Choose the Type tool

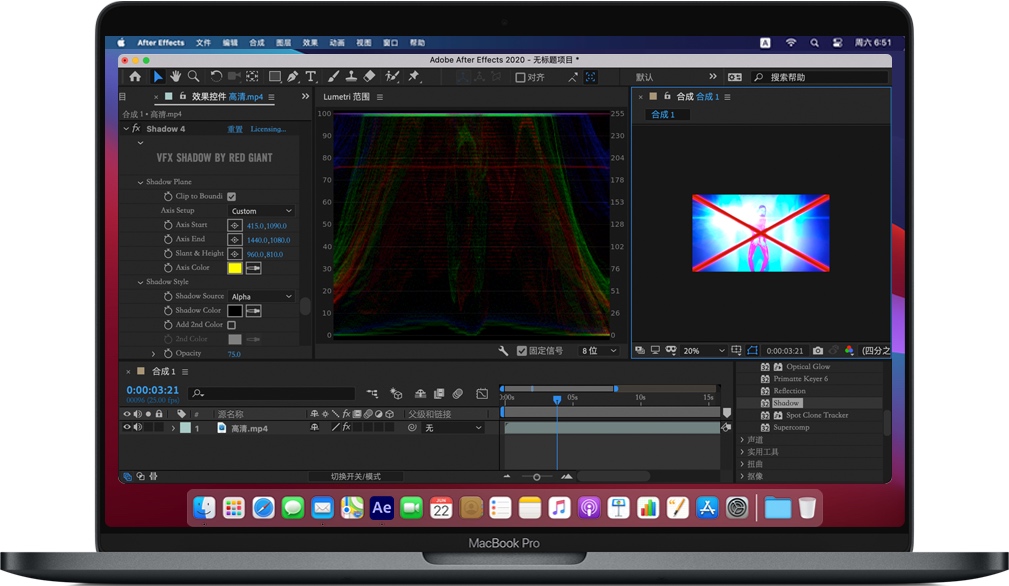tap(310, 77)
